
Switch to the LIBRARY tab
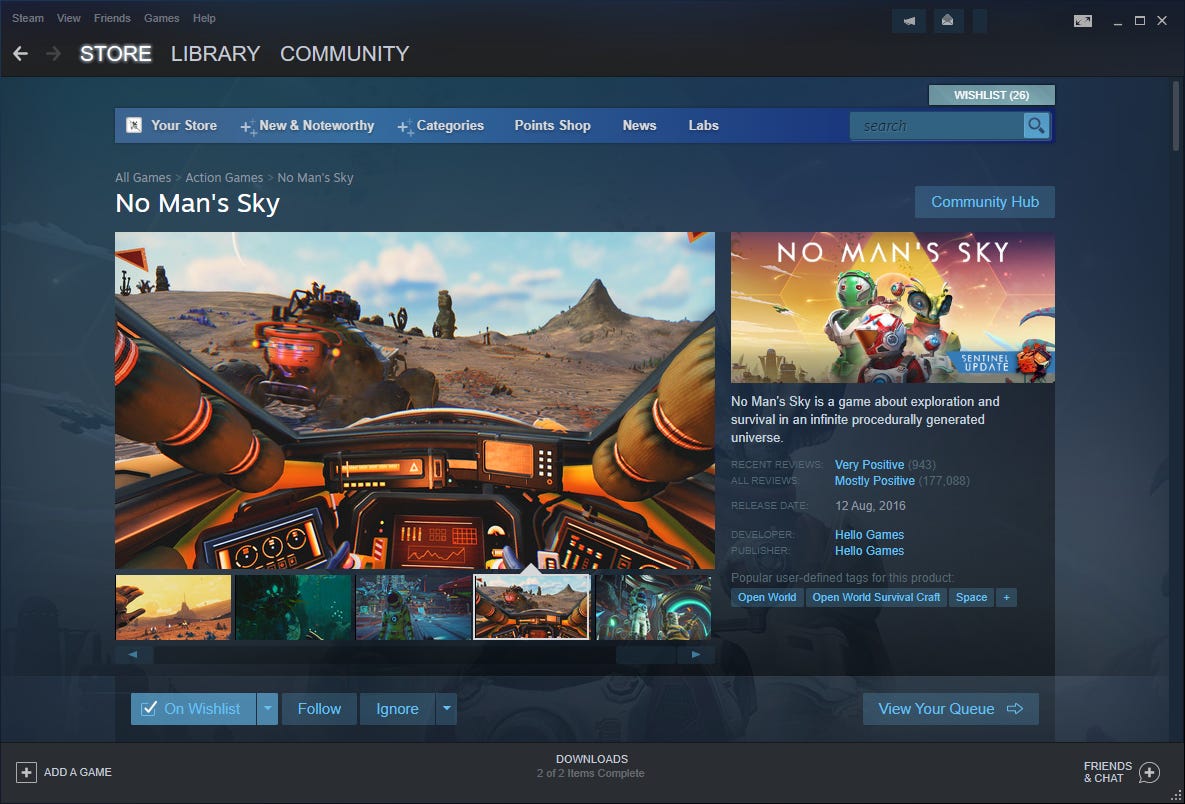coord(215,54)
